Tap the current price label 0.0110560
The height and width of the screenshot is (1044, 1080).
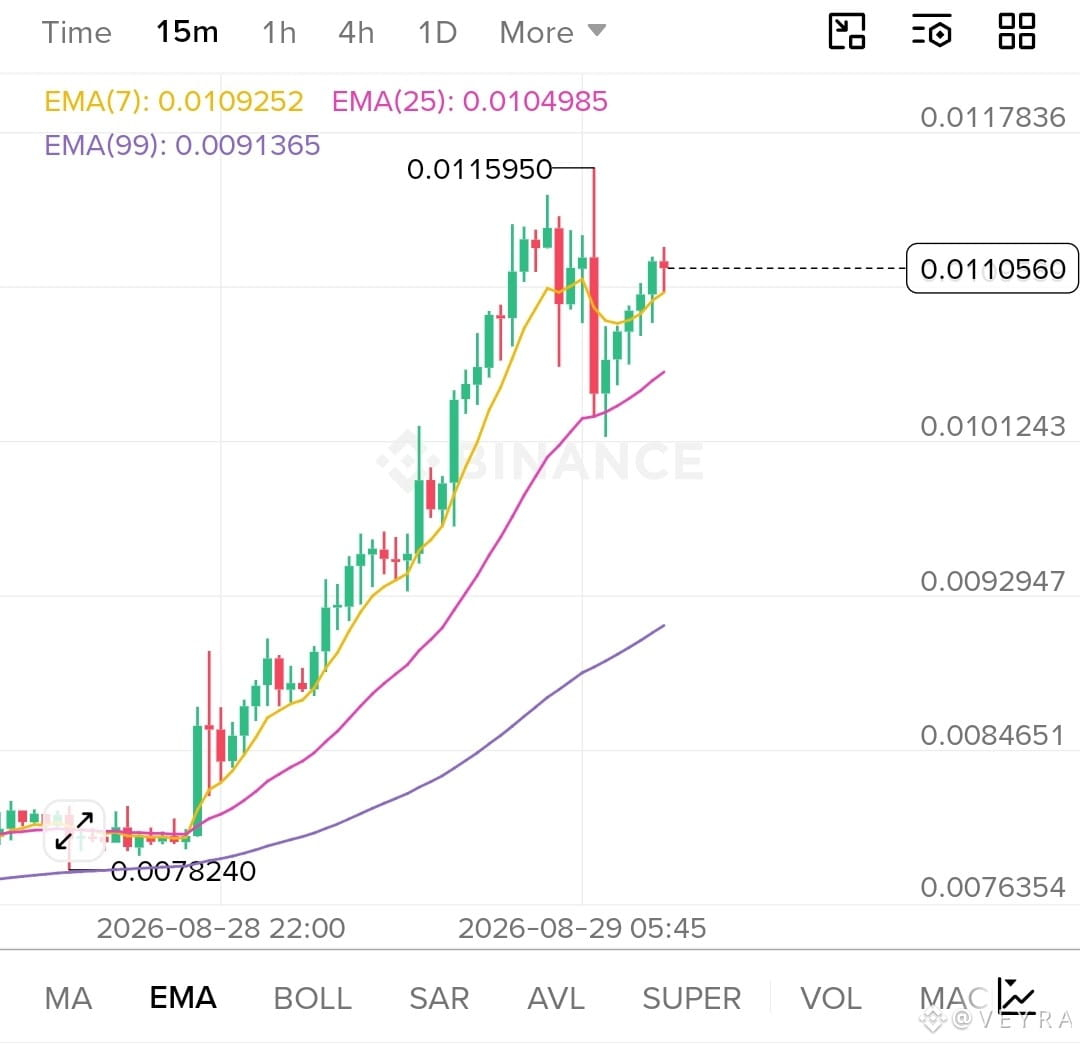pyautogui.click(x=993, y=269)
